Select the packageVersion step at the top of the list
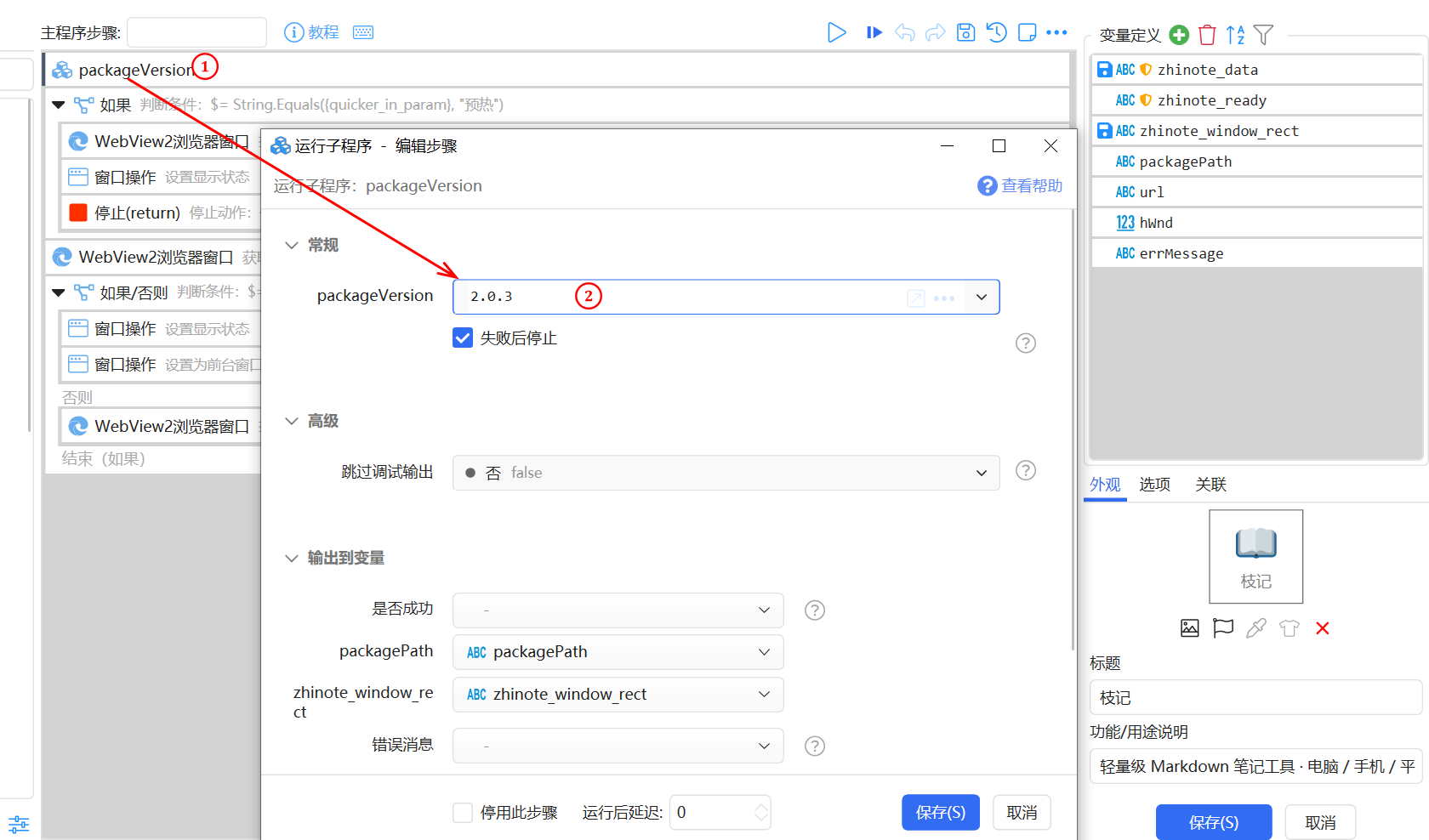The height and width of the screenshot is (840, 1429). (x=556, y=70)
